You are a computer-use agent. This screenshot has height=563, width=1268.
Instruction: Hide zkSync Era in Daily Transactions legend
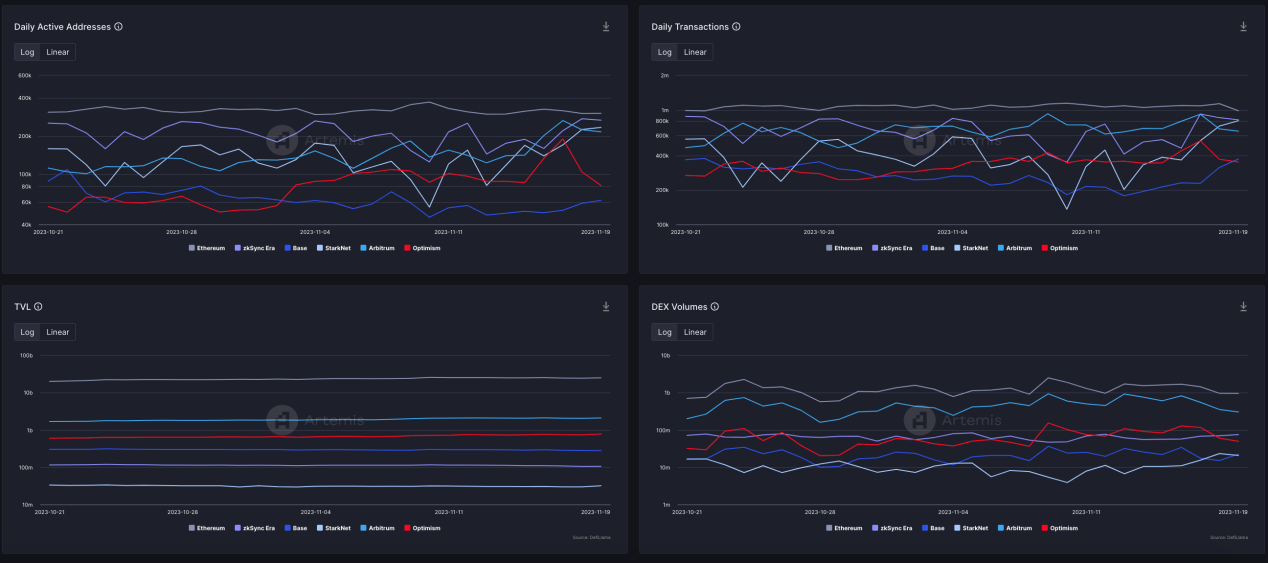[x=893, y=248]
